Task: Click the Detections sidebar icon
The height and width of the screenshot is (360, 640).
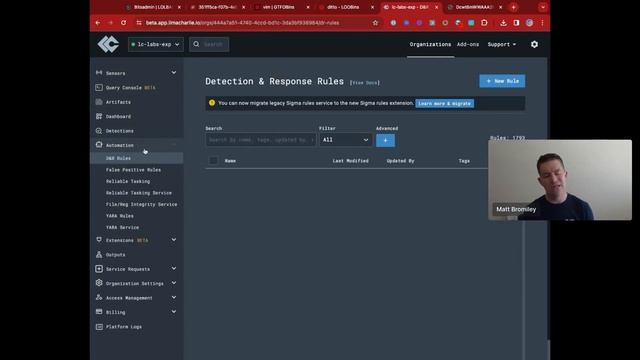Action: pyautogui.click(x=99, y=131)
